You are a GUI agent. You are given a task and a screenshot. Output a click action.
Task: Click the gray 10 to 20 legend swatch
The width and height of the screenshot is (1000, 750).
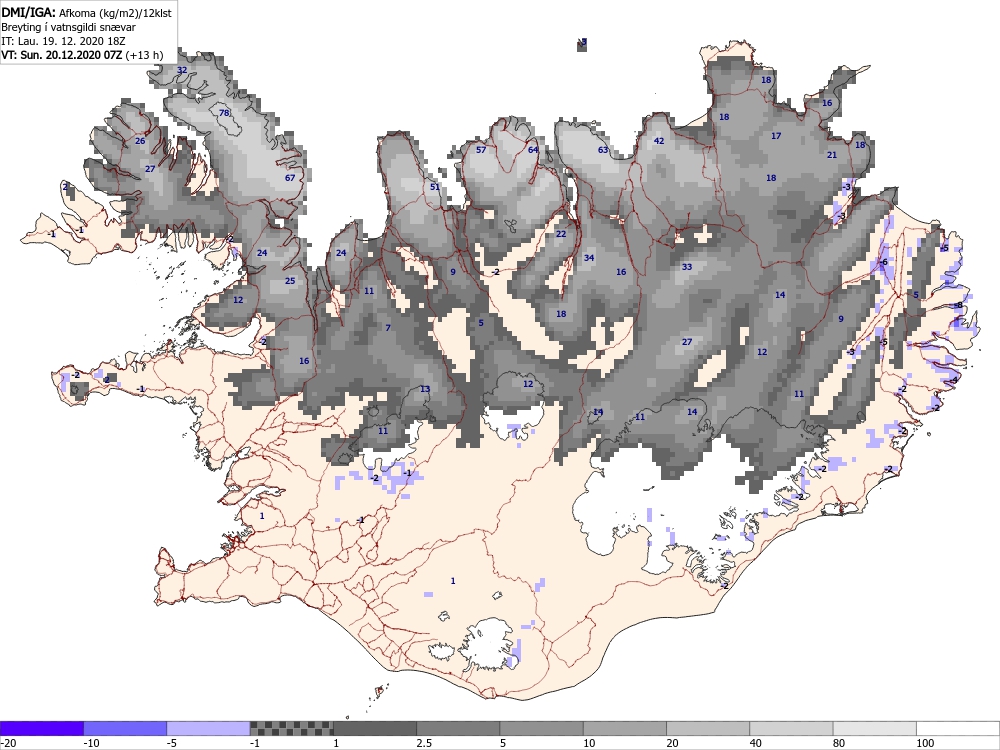(625, 728)
